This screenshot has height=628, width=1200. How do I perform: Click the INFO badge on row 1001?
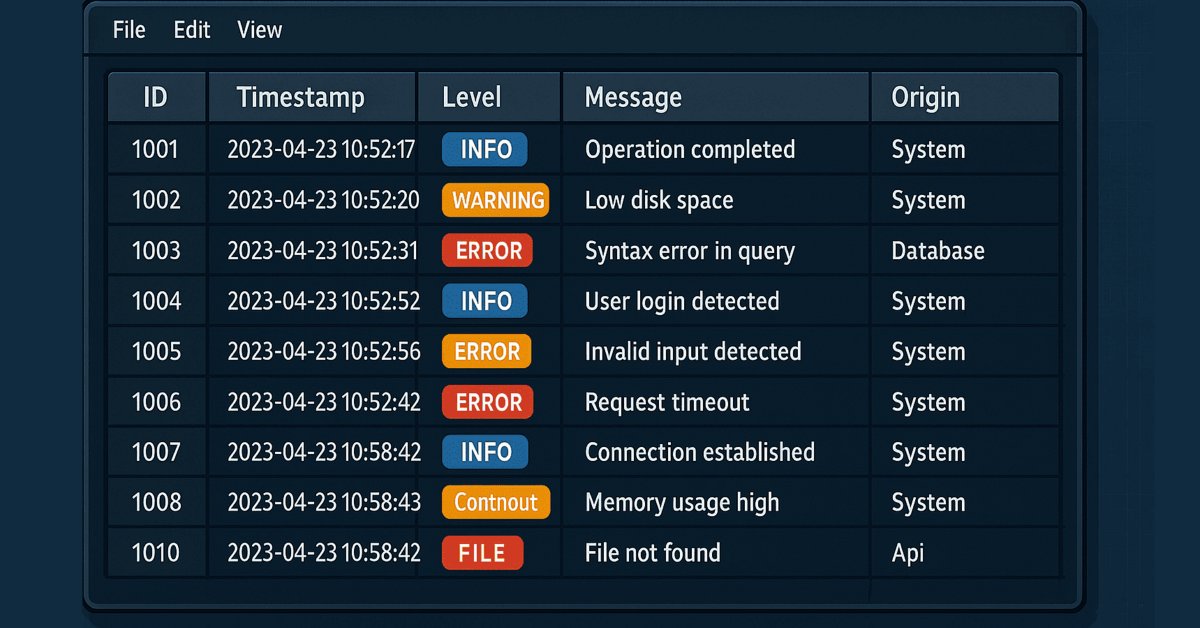point(485,149)
